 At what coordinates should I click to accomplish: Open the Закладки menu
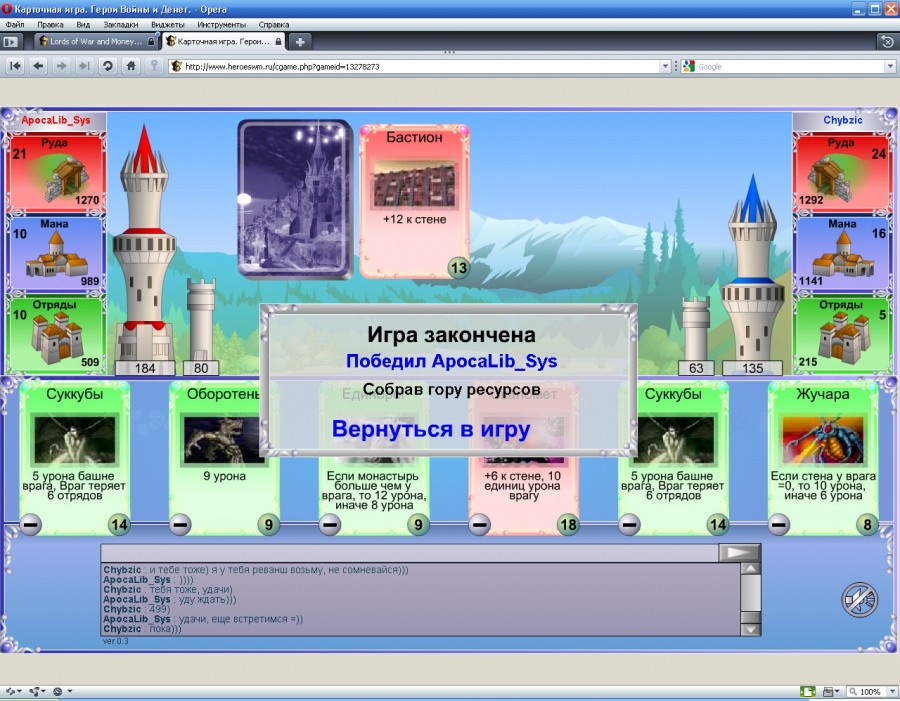click(121, 25)
